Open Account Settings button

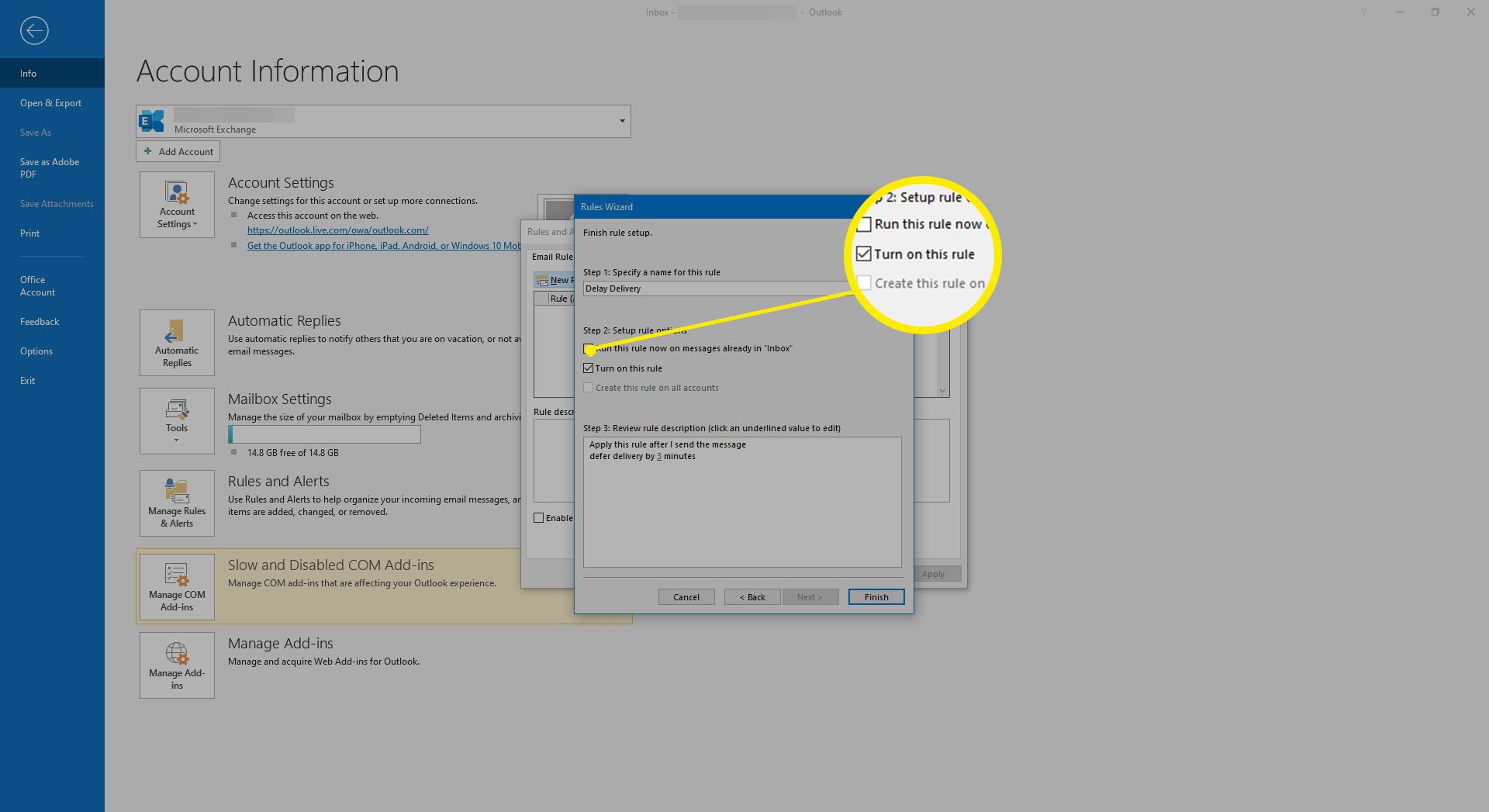pyautogui.click(x=177, y=205)
